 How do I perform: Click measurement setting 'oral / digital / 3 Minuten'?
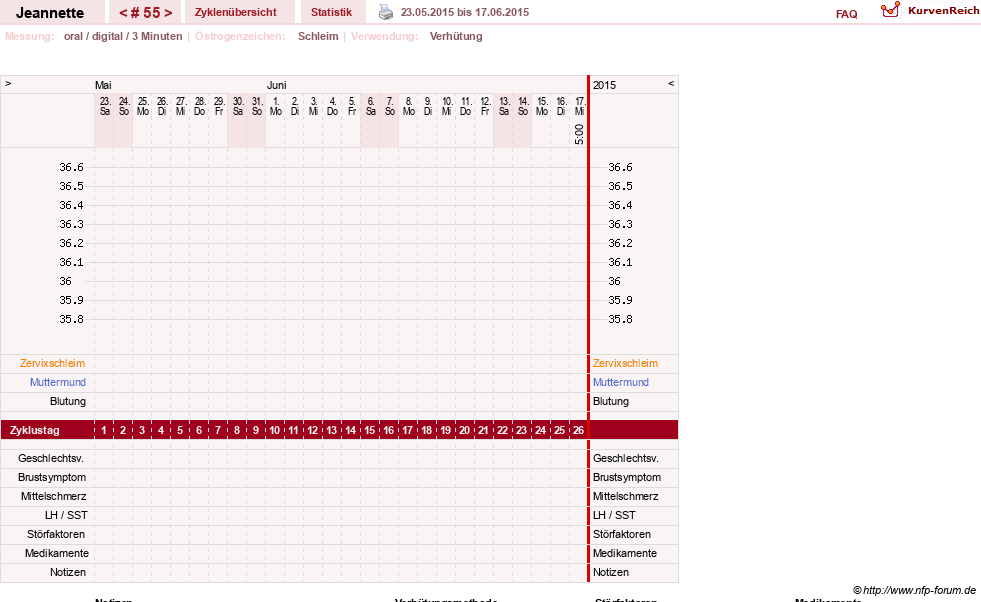123,36
